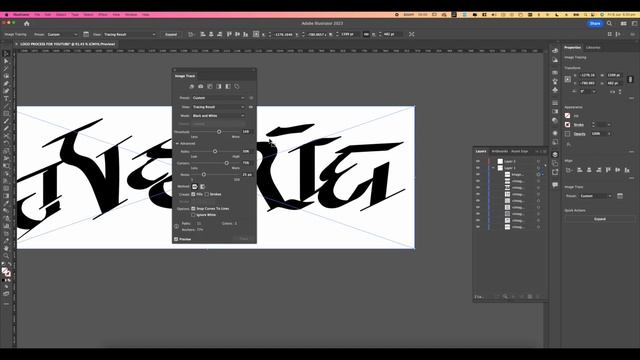The height and width of the screenshot is (360, 640).
Task: Open the Image Trace panel icon in control bar
Action: [x=86, y=34]
